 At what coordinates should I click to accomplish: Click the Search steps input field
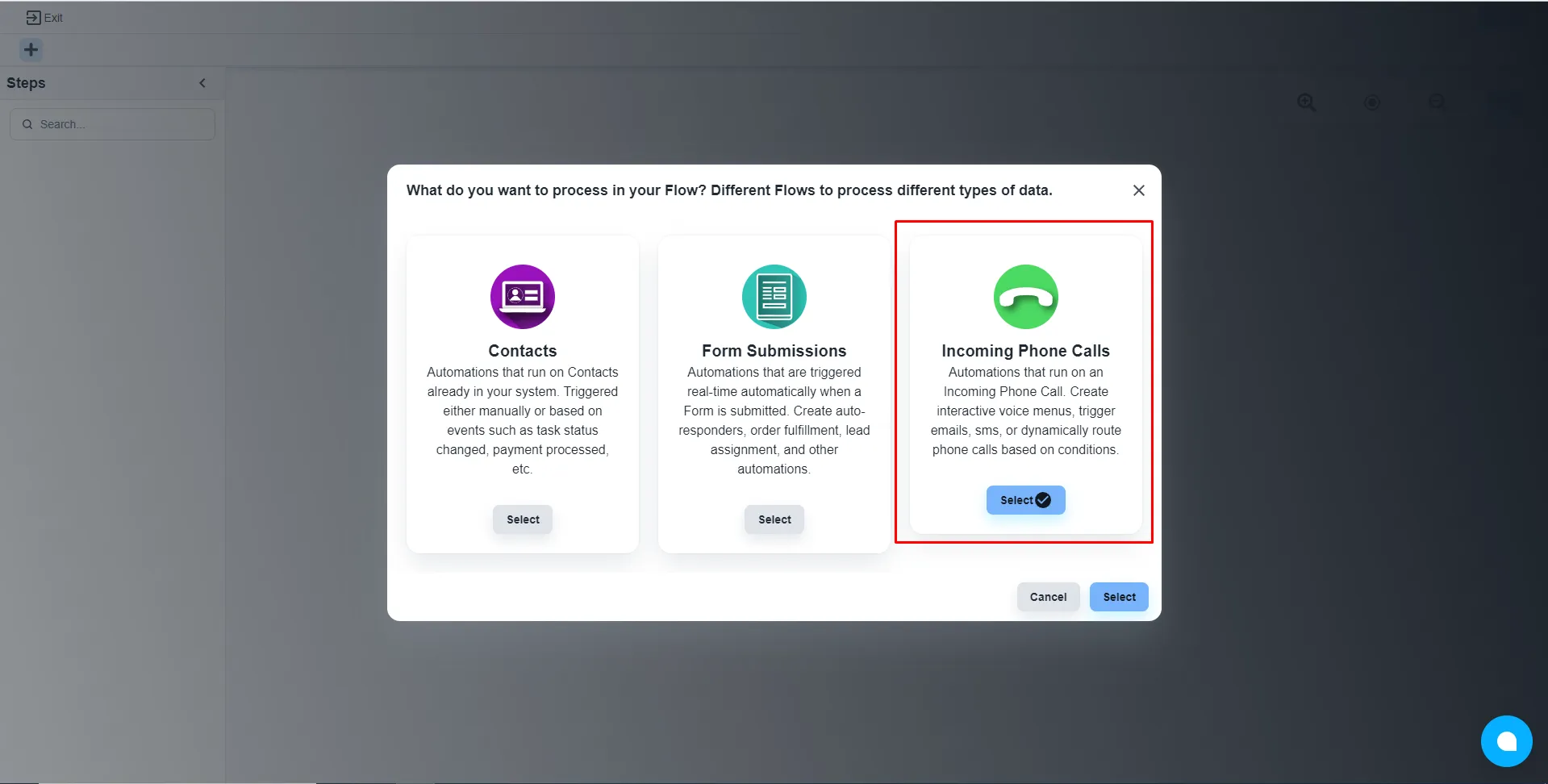pos(112,124)
